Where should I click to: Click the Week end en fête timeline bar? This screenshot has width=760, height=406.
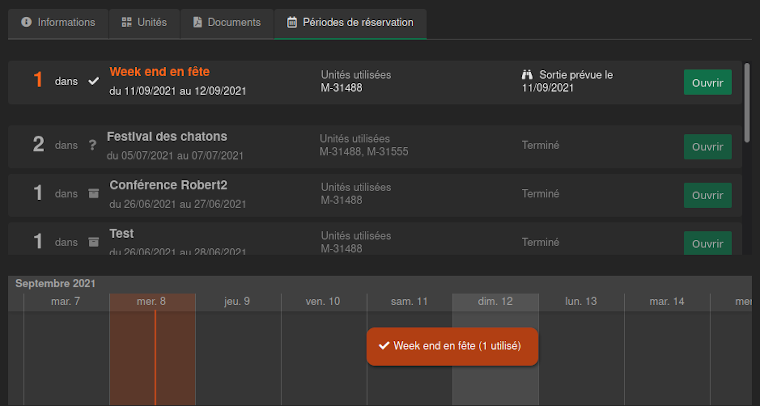452,346
